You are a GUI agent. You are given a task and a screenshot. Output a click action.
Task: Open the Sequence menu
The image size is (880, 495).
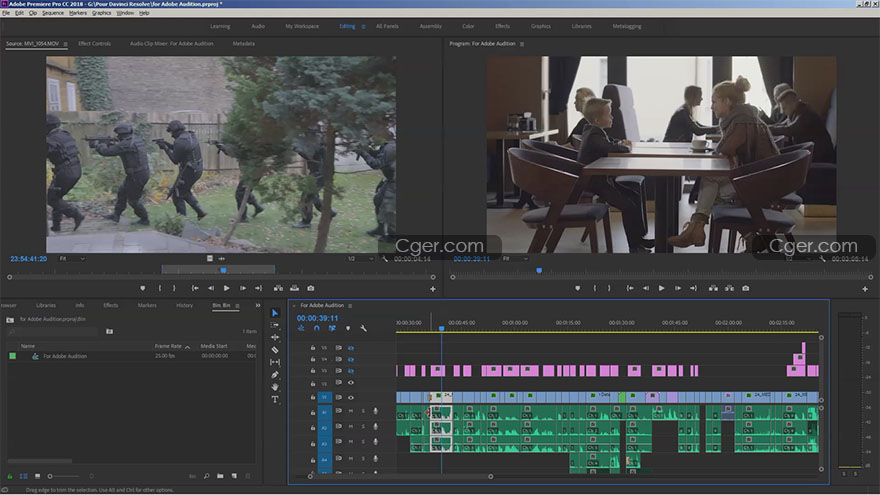(x=53, y=13)
